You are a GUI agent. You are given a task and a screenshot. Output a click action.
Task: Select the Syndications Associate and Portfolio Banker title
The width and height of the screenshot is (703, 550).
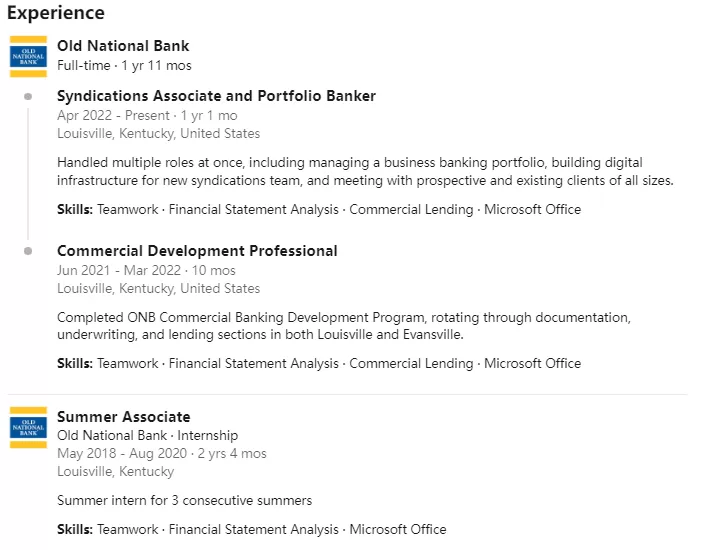pyautogui.click(x=216, y=96)
